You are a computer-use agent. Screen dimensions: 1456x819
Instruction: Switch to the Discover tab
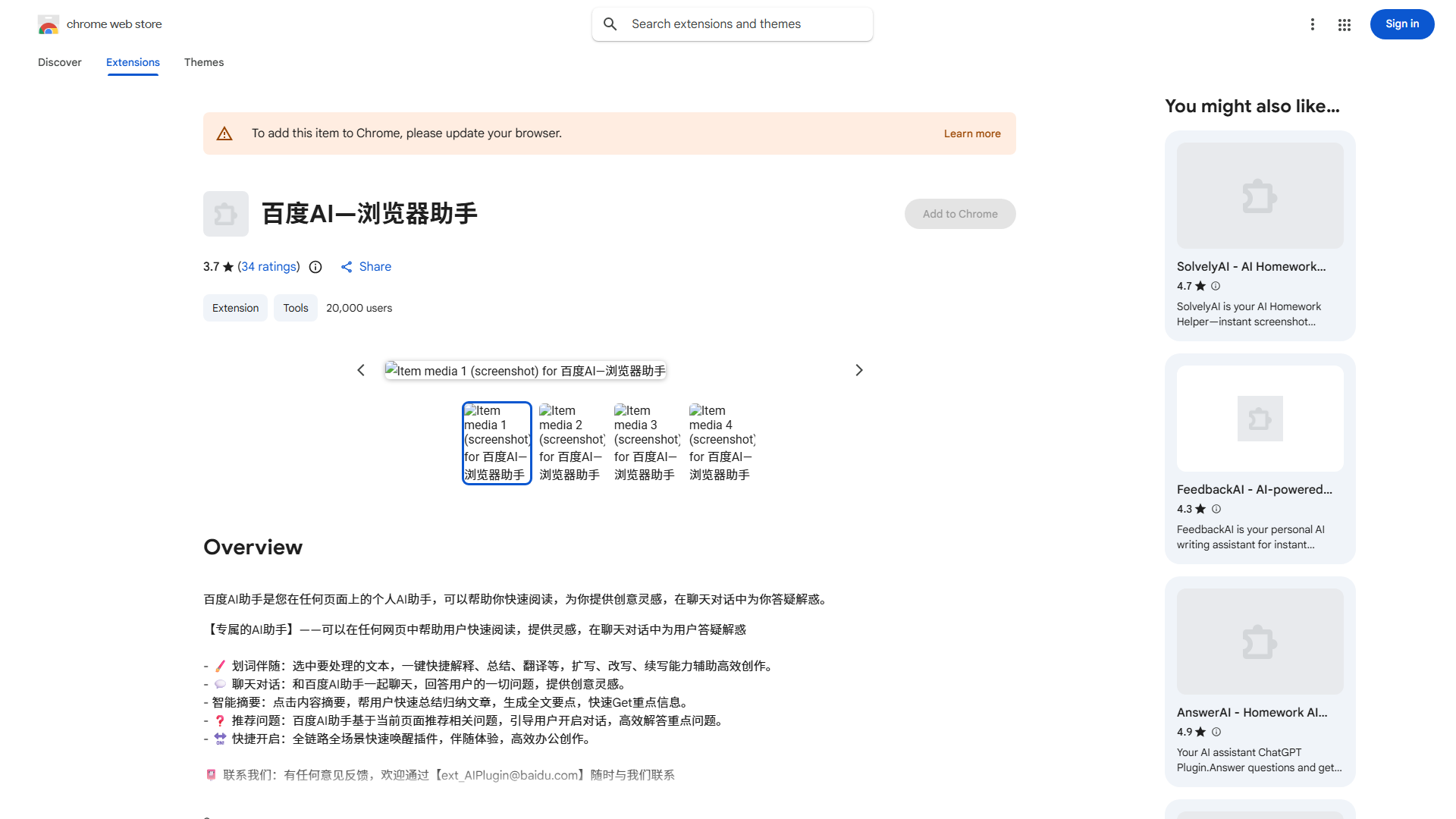pos(59,62)
